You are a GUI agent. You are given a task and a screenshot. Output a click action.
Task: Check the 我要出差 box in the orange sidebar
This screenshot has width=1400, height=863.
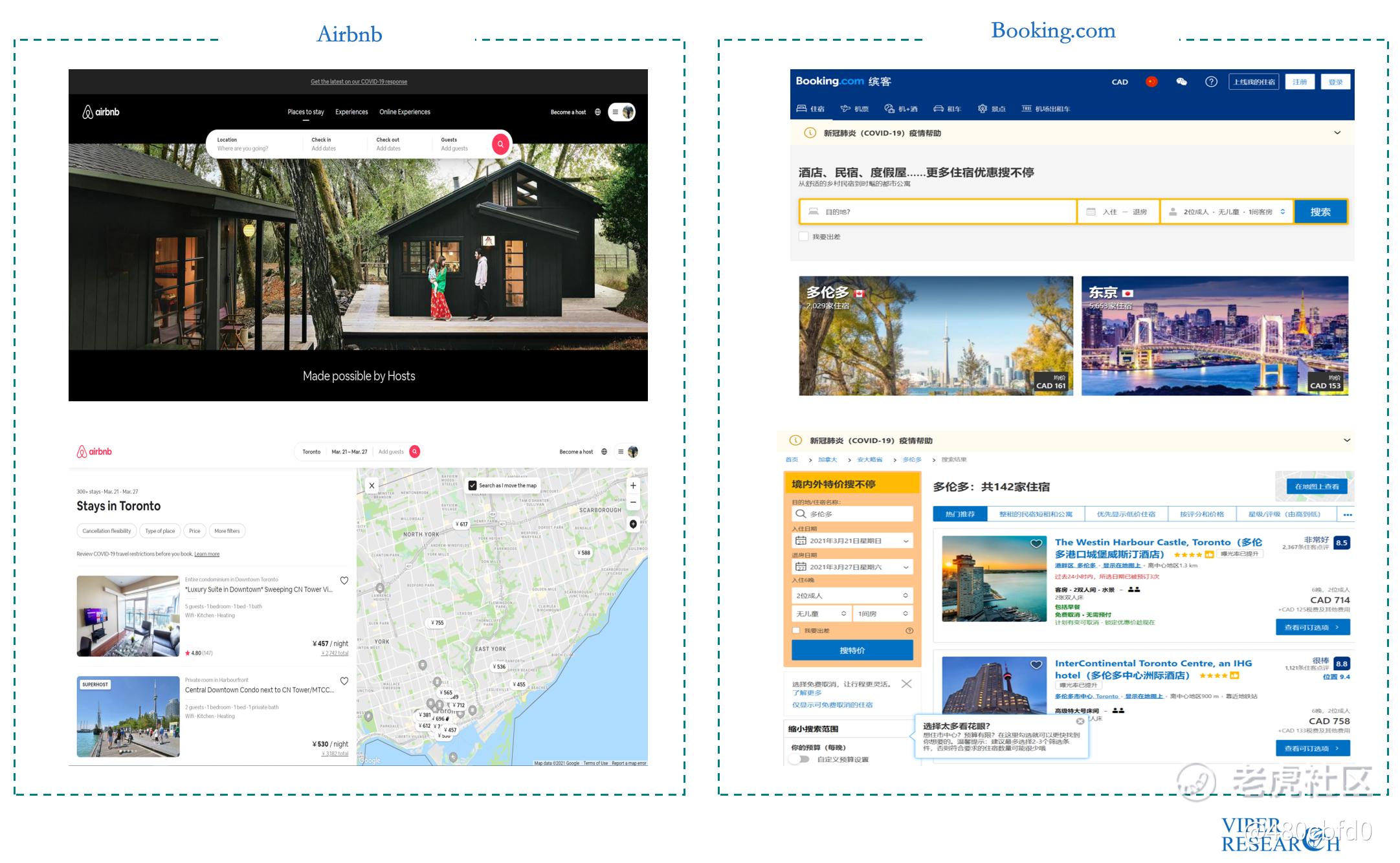[x=796, y=631]
